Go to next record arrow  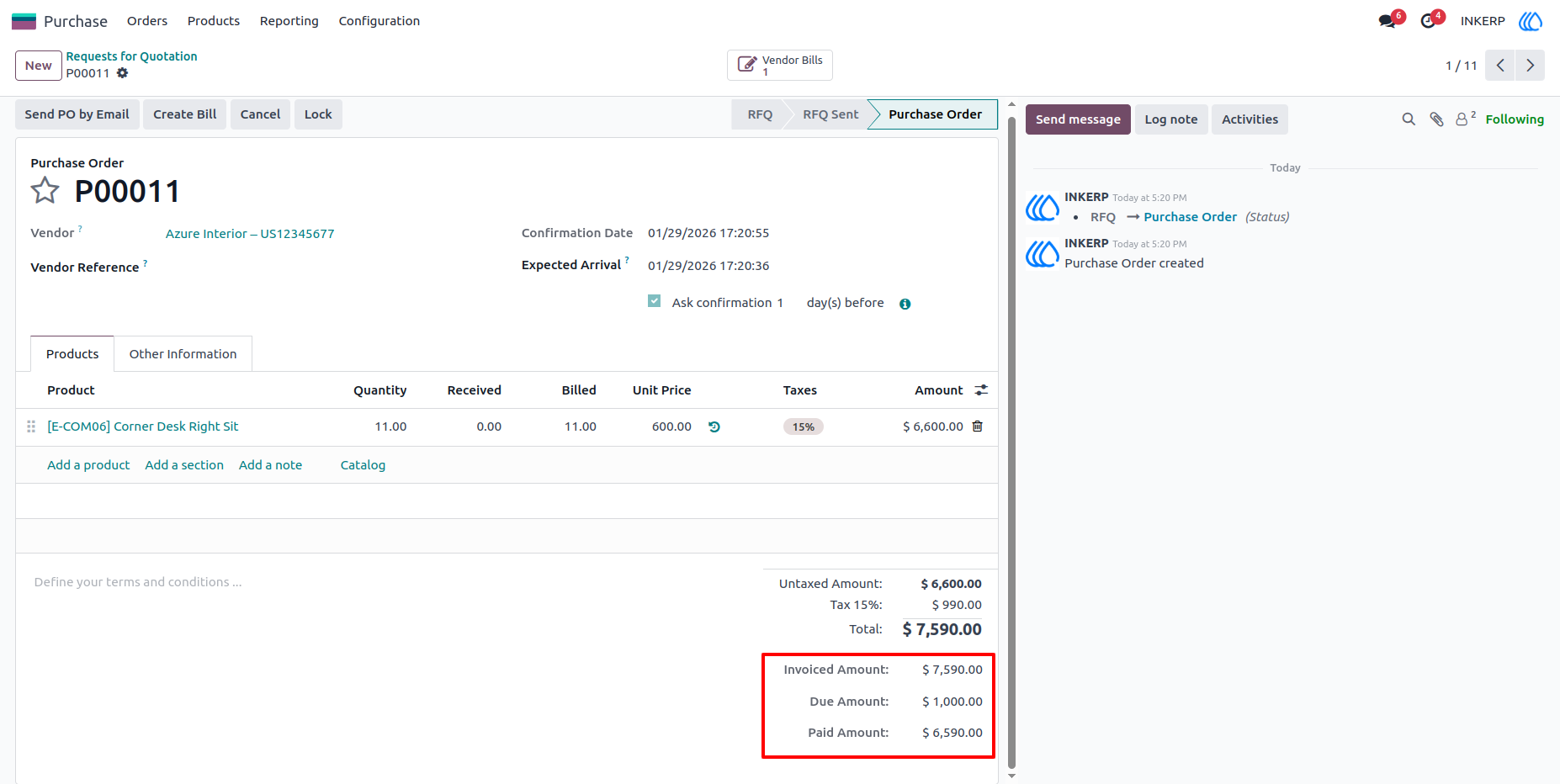[x=1530, y=66]
